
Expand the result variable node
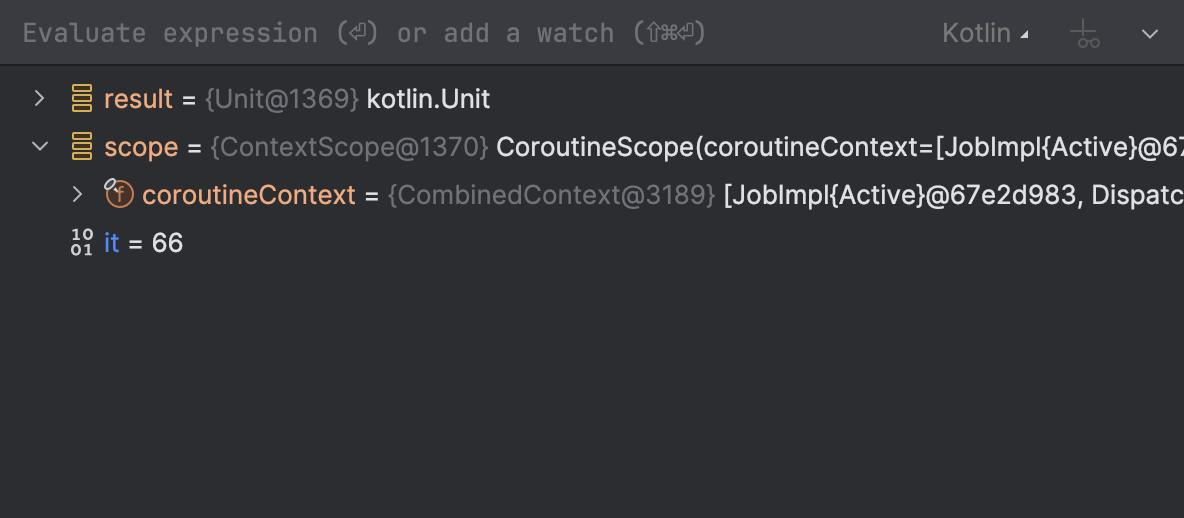[x=39, y=98]
